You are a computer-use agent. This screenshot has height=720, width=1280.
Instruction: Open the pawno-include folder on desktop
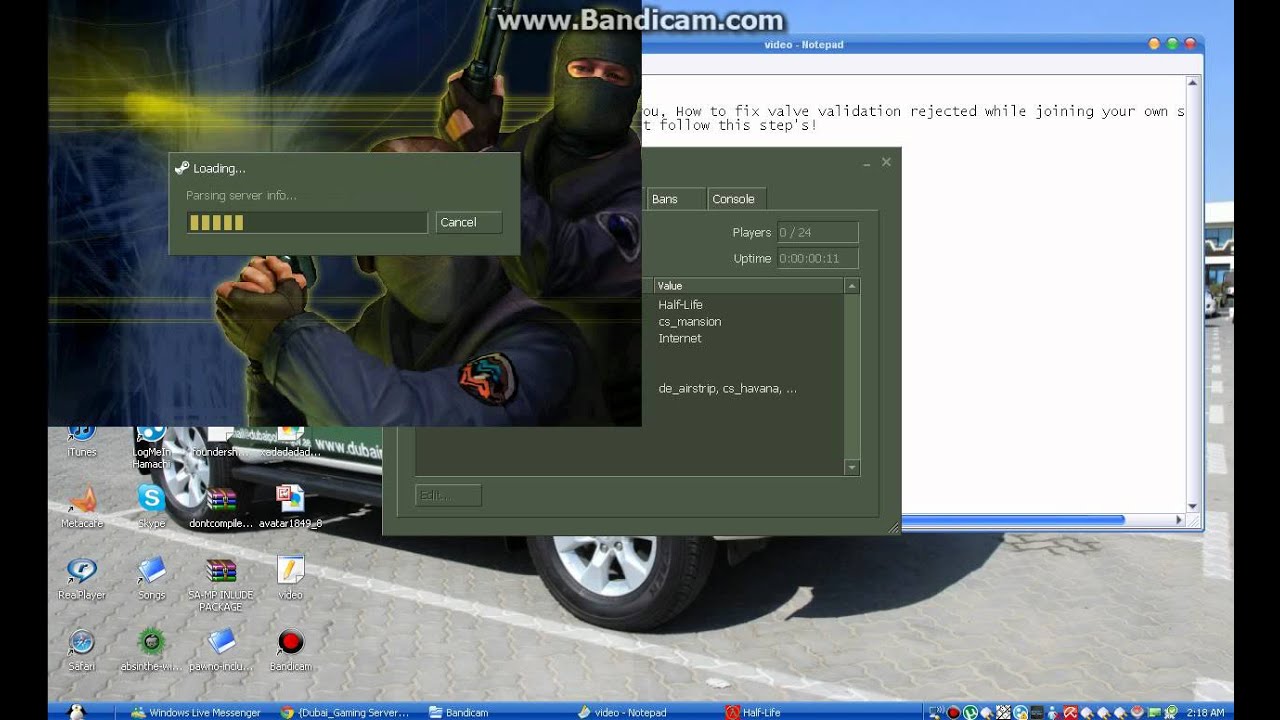[221, 649]
